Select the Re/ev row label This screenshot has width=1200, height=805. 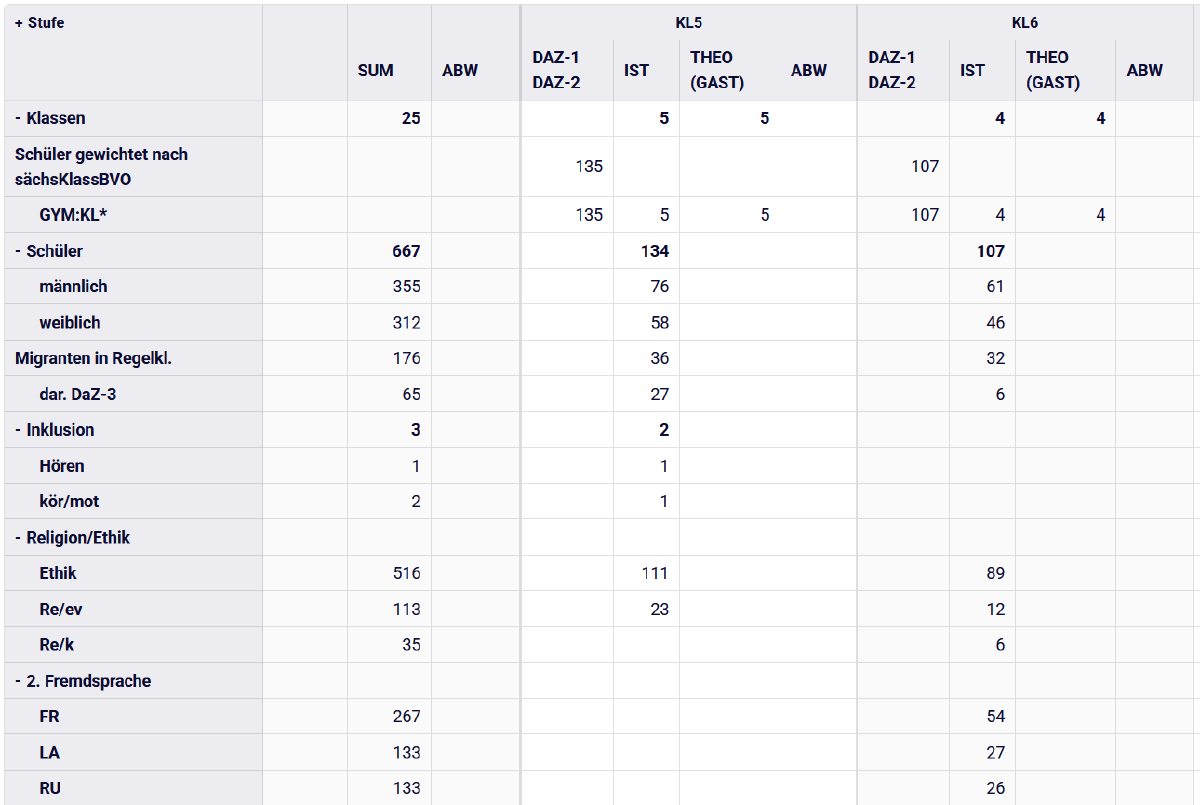[x=61, y=609]
